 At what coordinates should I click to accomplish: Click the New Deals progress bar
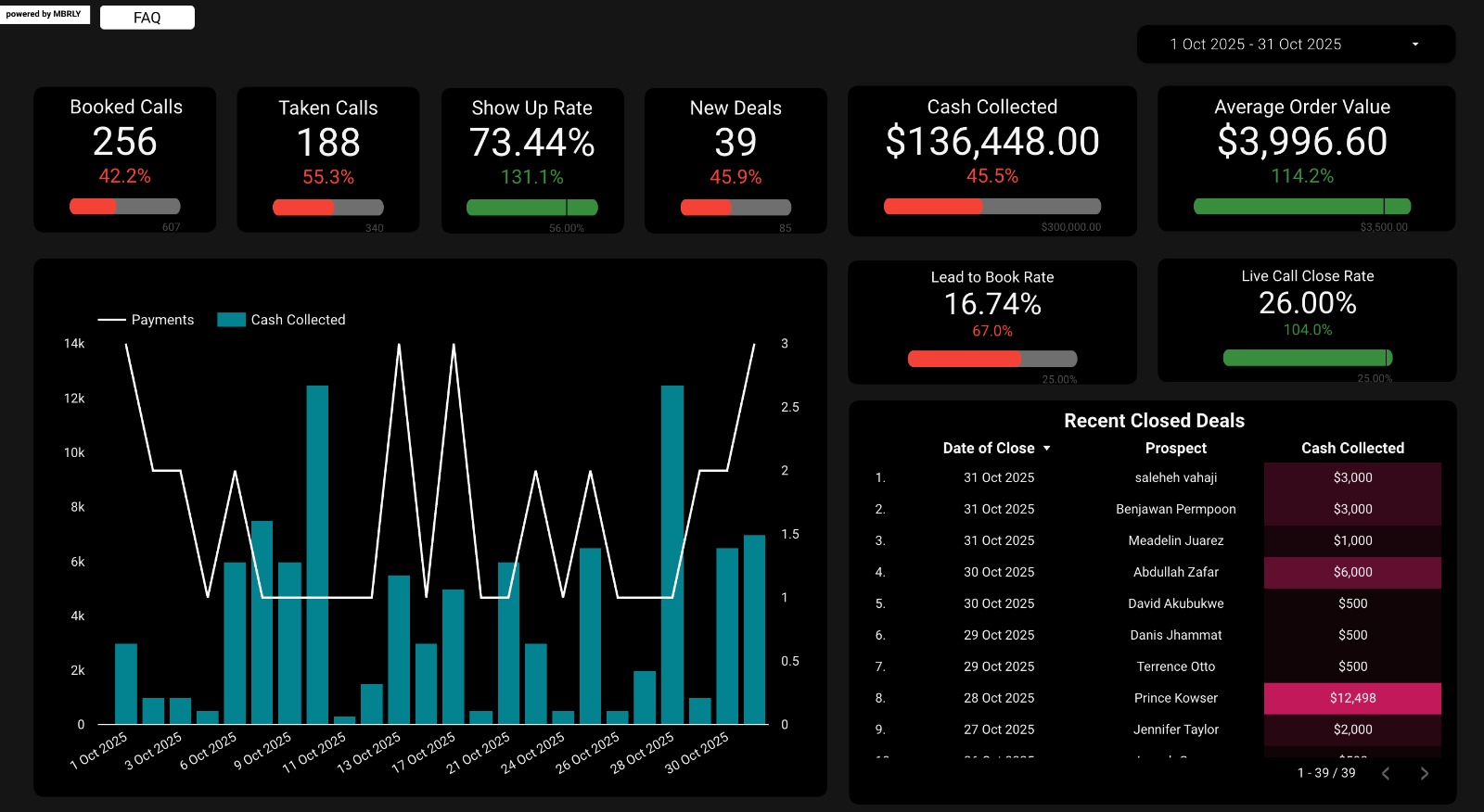[736, 208]
